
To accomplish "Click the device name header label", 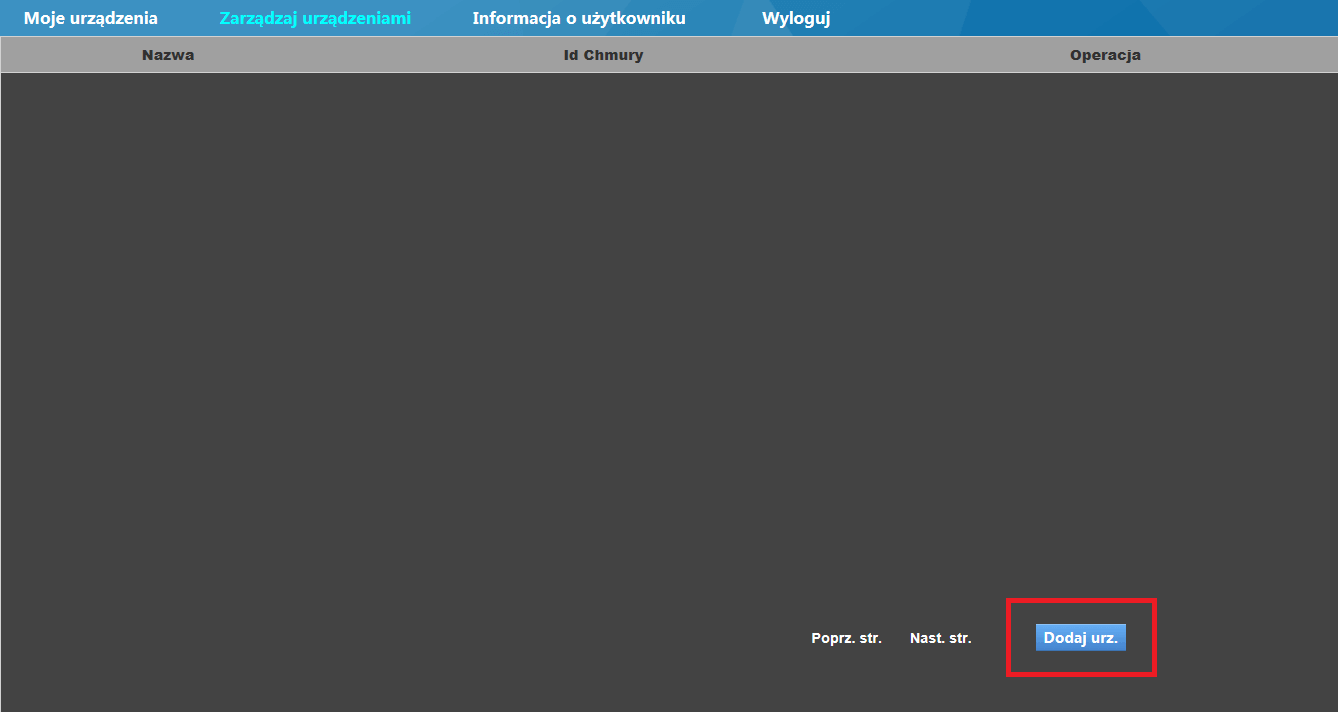I will [168, 55].
